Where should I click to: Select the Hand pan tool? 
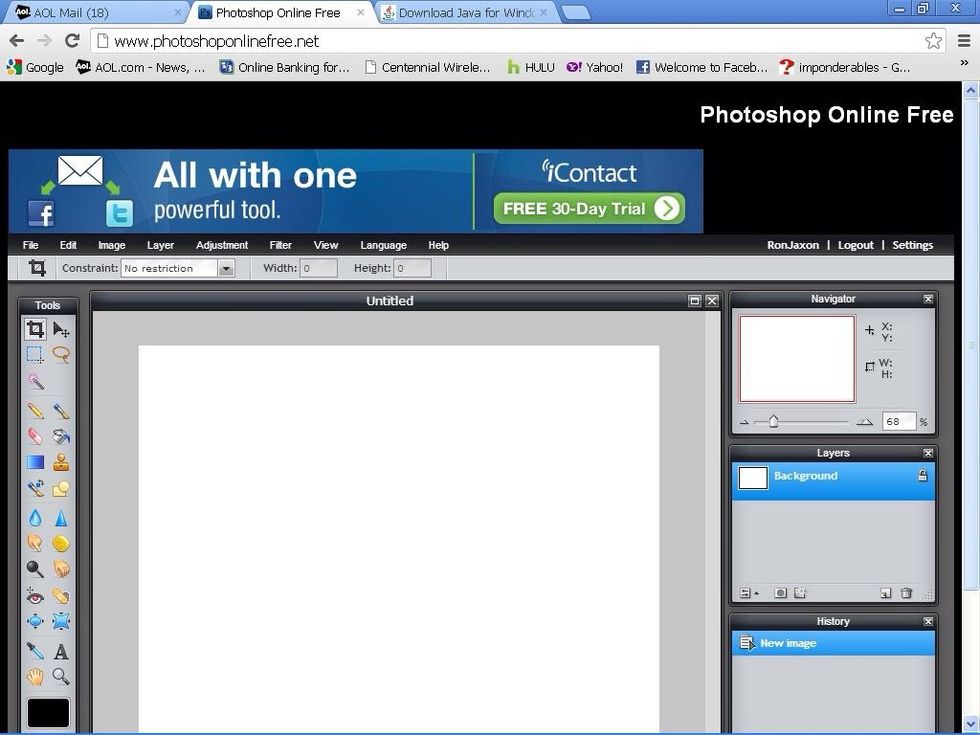tap(36, 676)
